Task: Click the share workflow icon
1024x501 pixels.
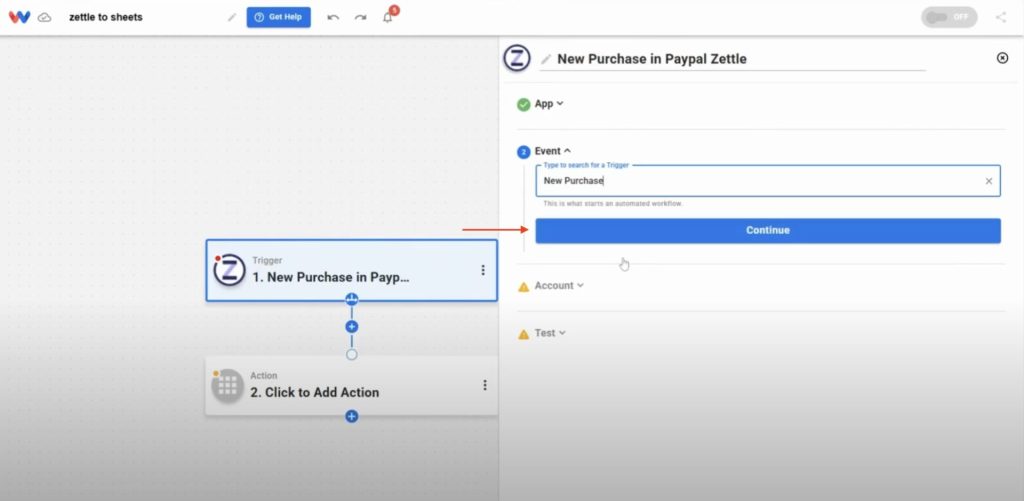Action: [x=1001, y=18]
